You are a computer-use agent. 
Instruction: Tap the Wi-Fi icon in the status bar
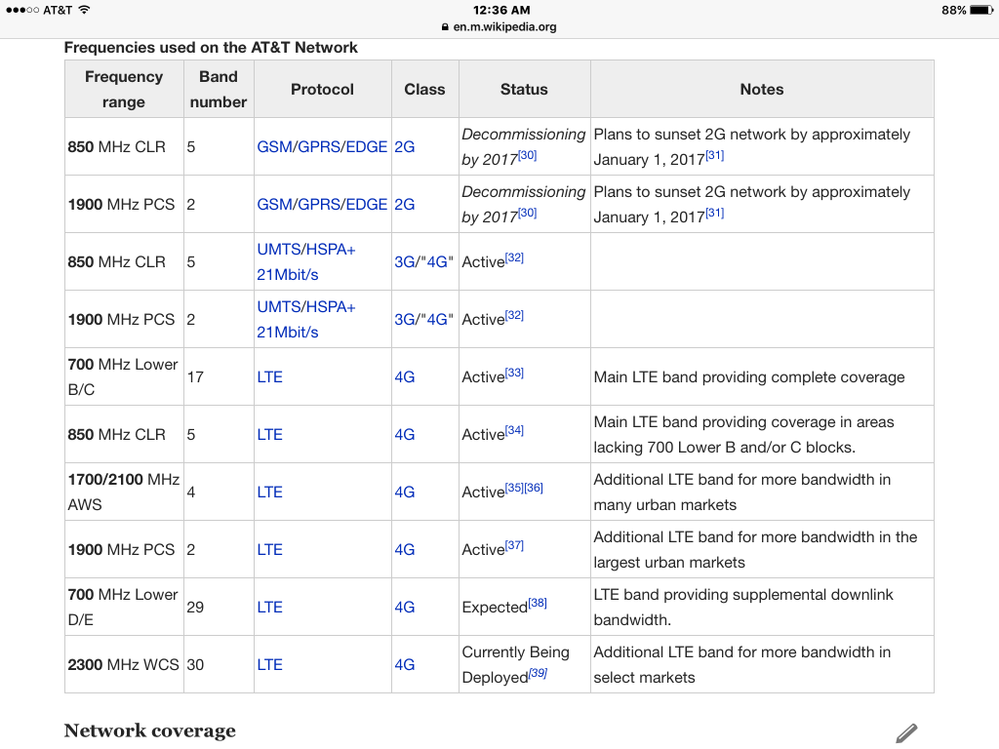coord(85,10)
